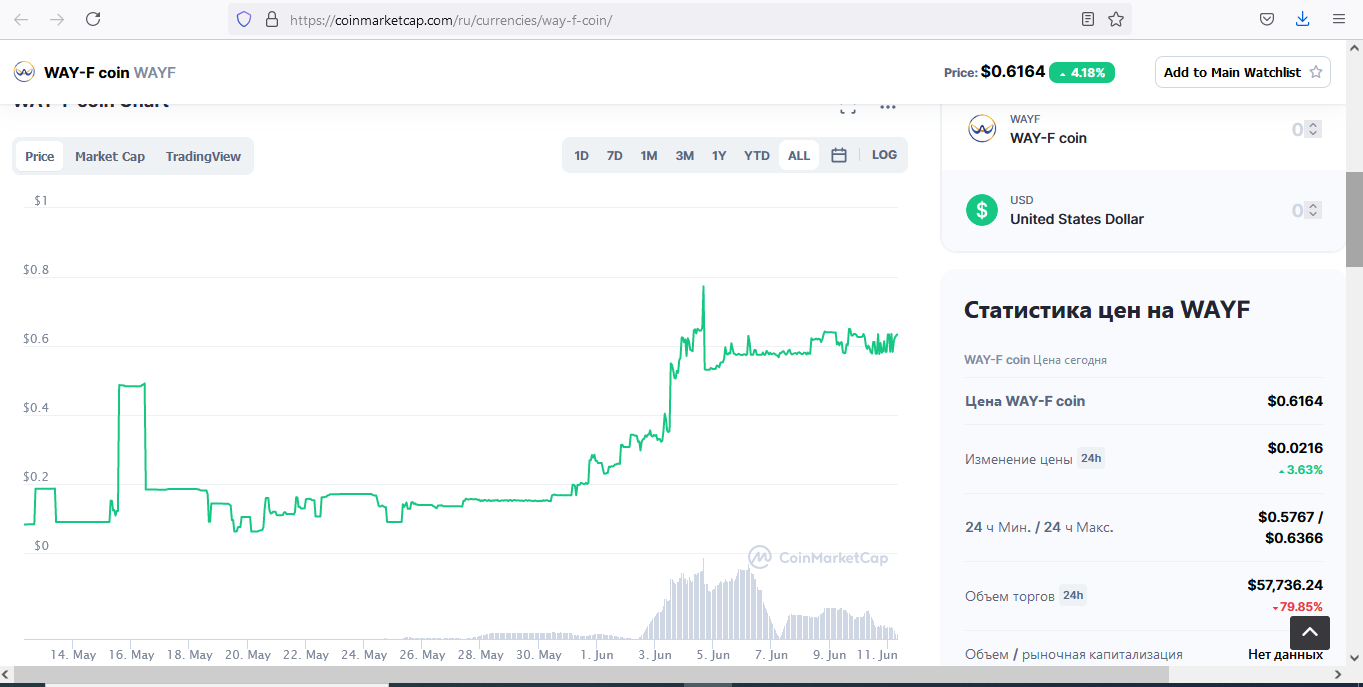Focus the USD amount input field

(x=1296, y=210)
